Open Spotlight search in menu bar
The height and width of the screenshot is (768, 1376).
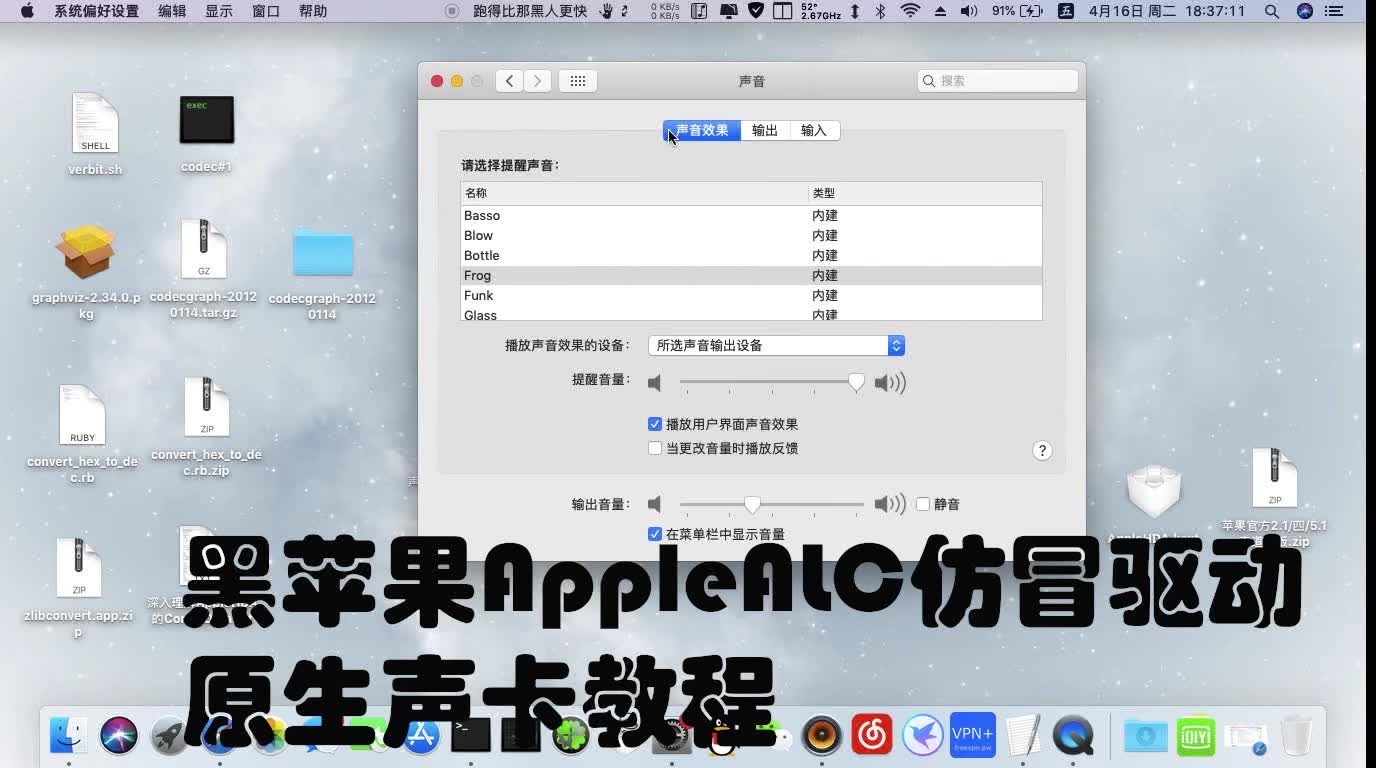(1272, 11)
